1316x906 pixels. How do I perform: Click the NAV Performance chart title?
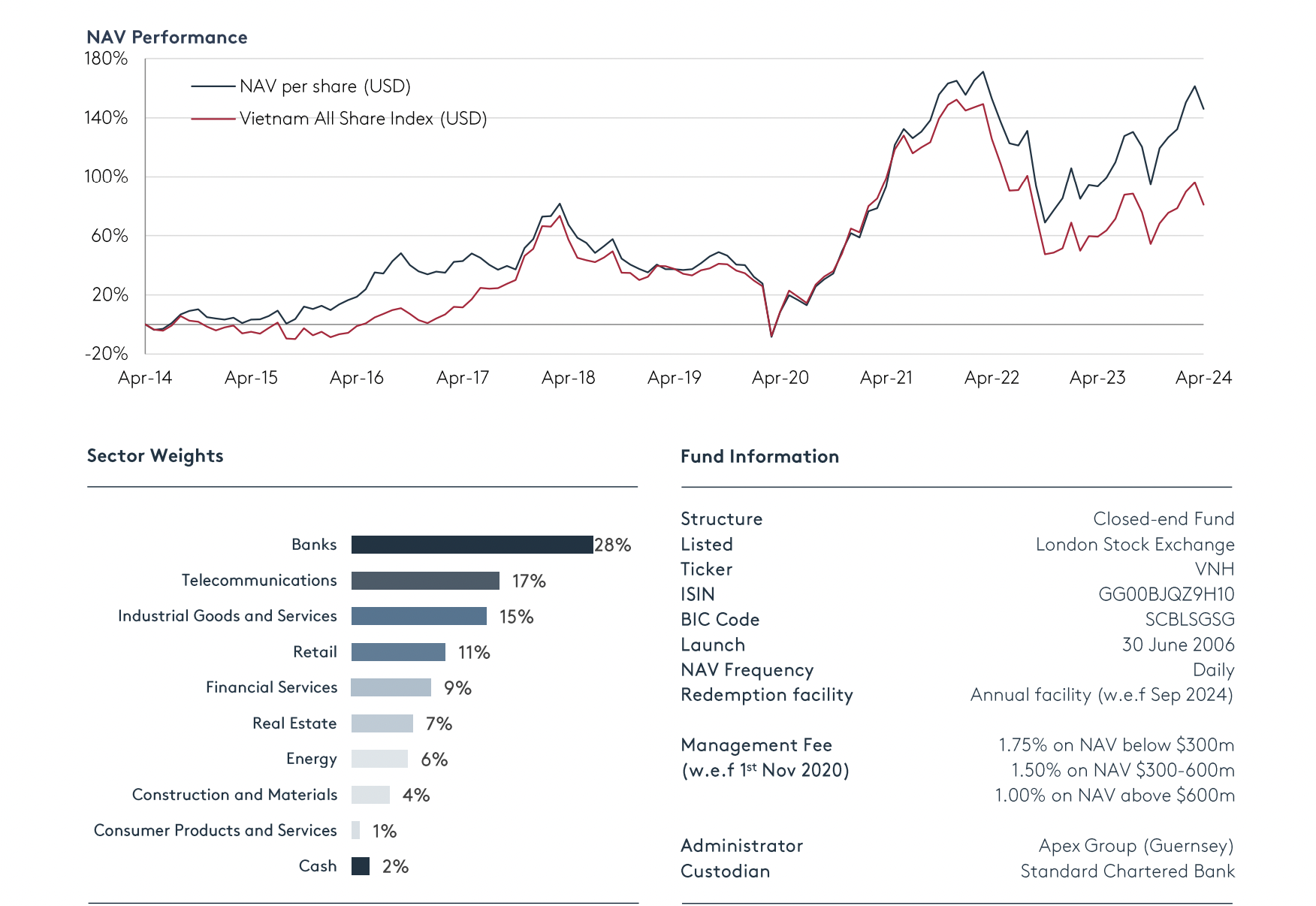pyautogui.click(x=167, y=38)
